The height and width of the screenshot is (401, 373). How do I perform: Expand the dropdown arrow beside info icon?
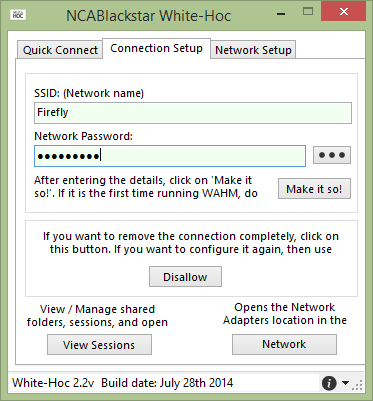point(345,383)
